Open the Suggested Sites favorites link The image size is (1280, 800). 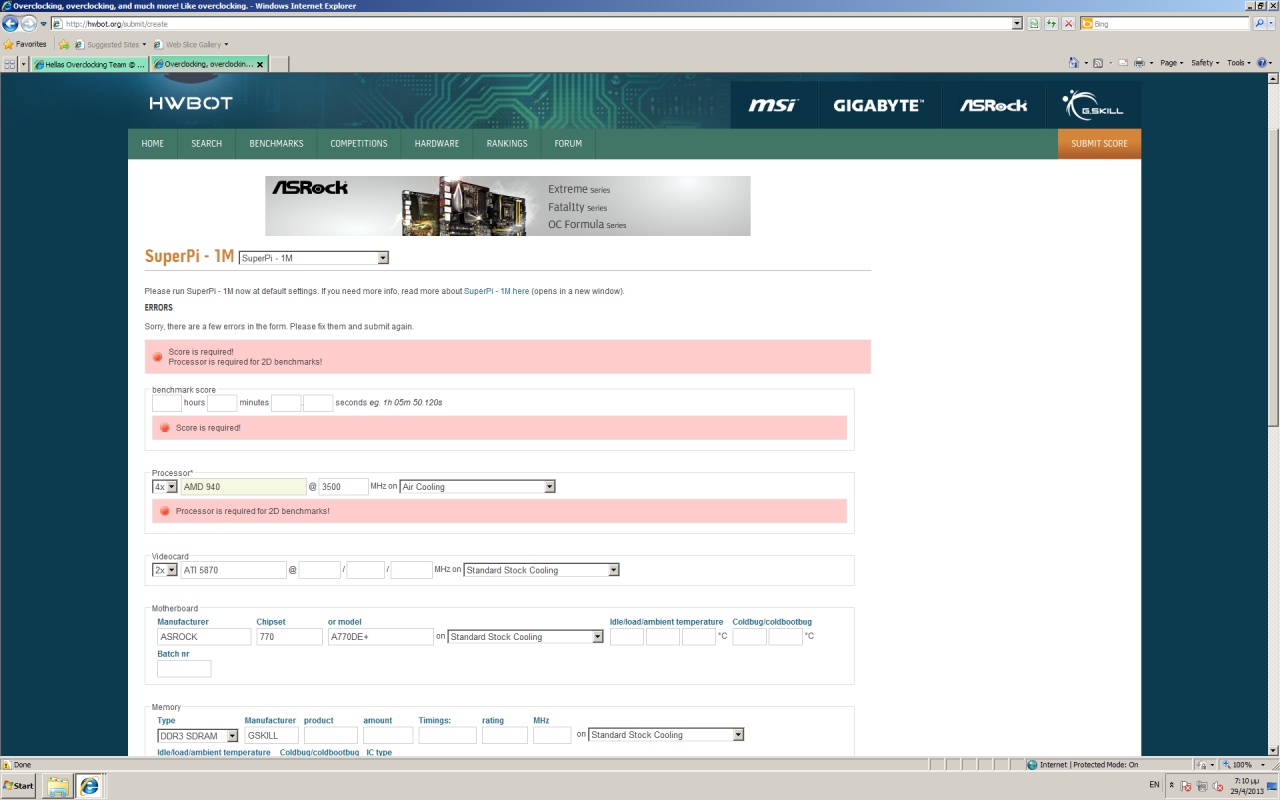click(x=110, y=44)
